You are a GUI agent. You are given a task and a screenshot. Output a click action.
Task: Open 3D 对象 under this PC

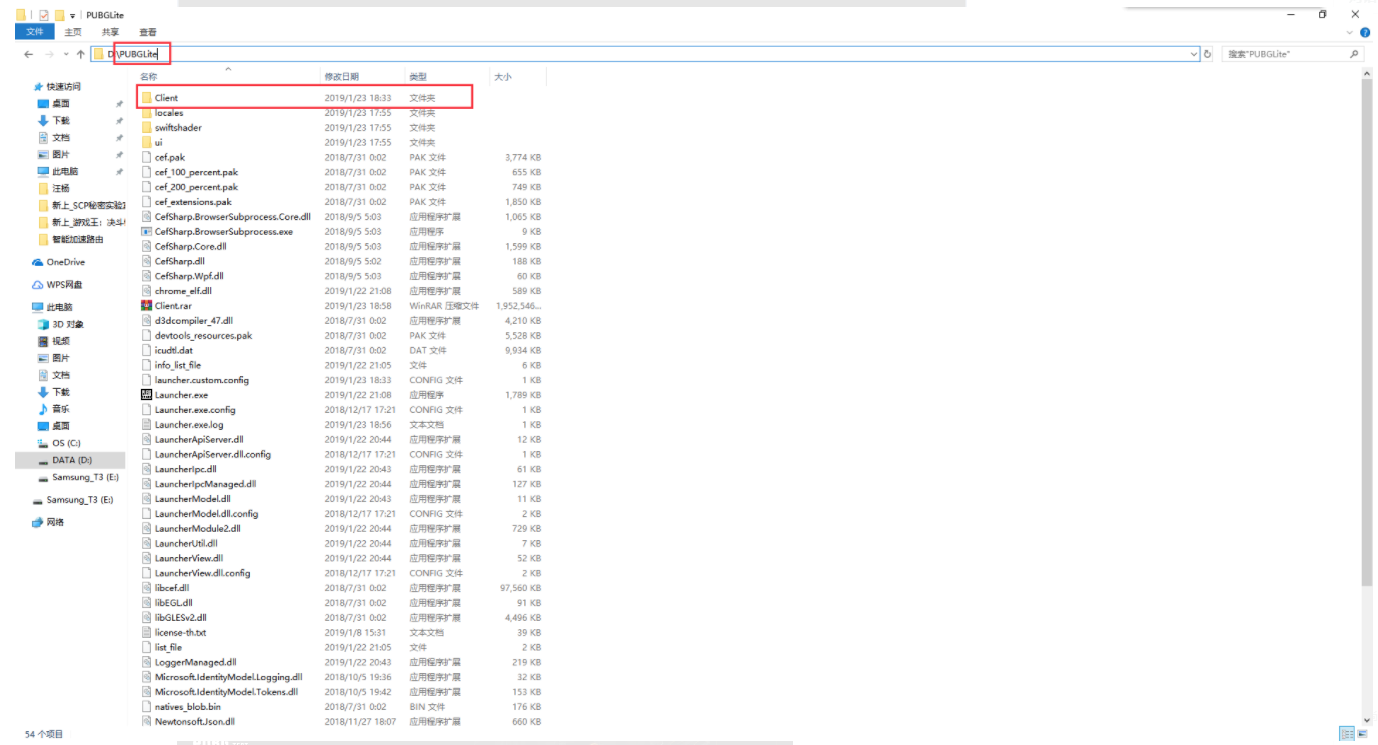click(68, 325)
